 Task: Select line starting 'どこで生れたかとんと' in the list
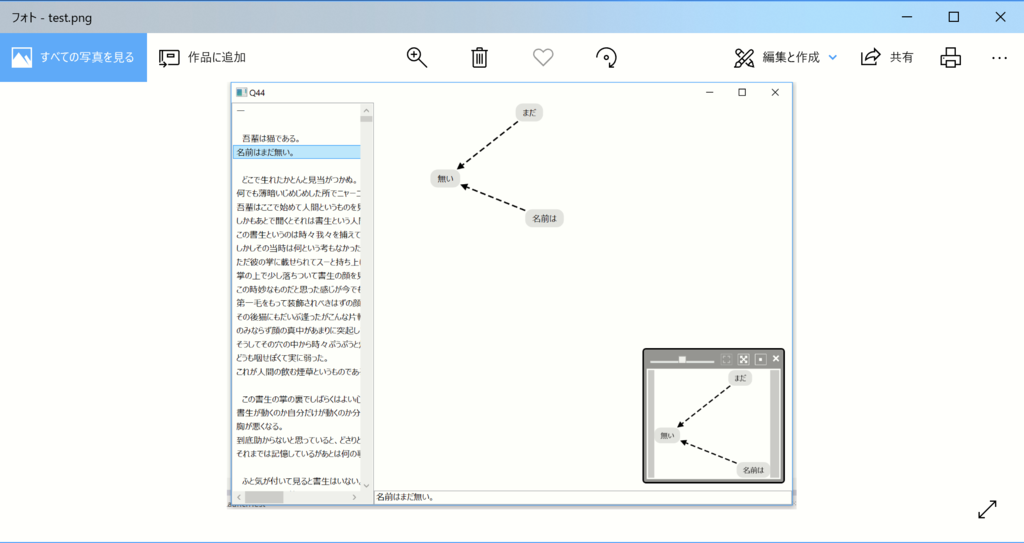[x=299, y=180]
